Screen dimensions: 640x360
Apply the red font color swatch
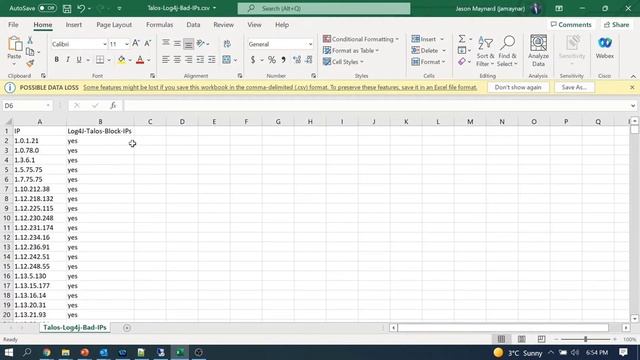tap(140, 60)
